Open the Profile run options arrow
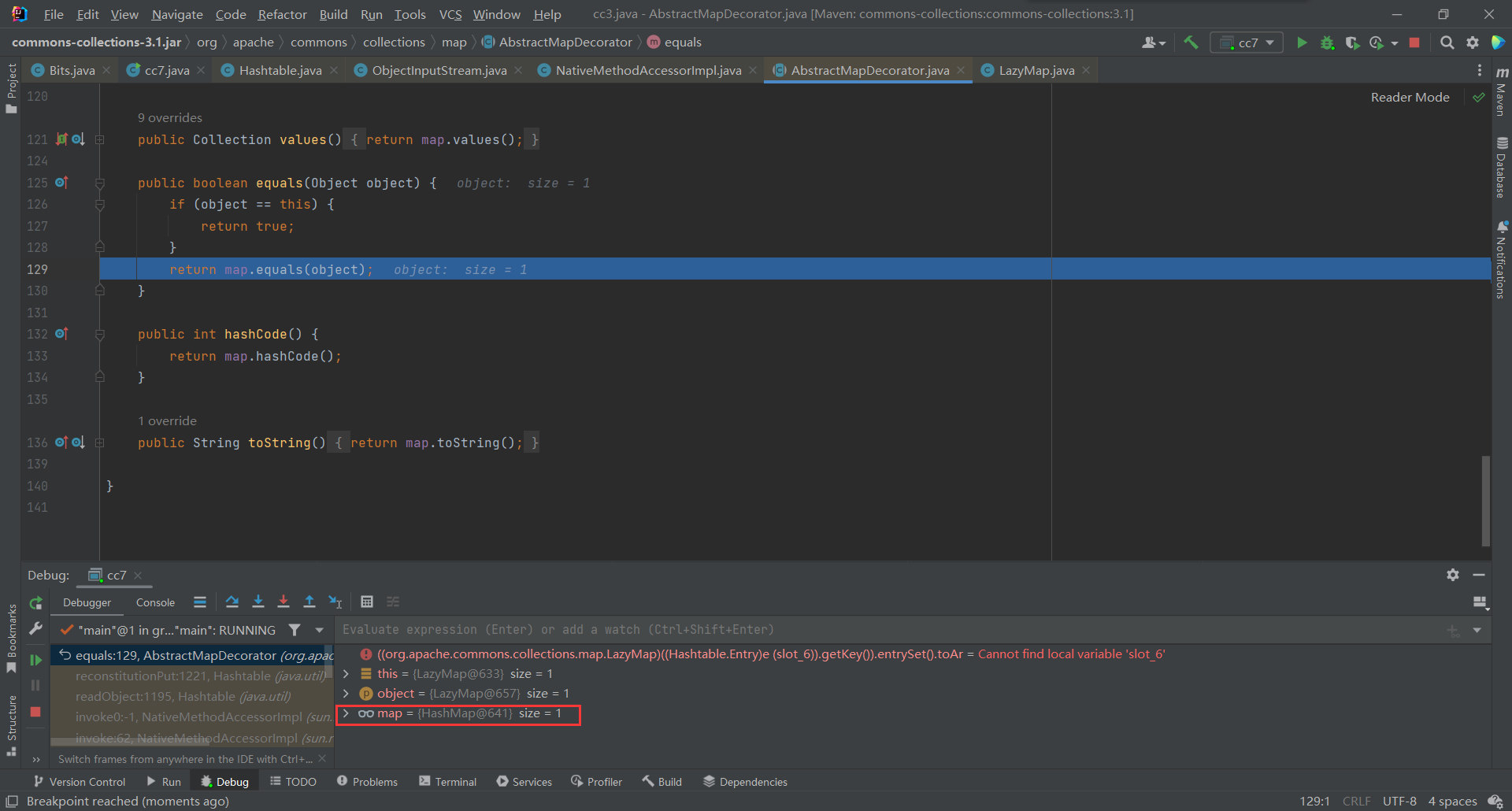 (1395, 43)
